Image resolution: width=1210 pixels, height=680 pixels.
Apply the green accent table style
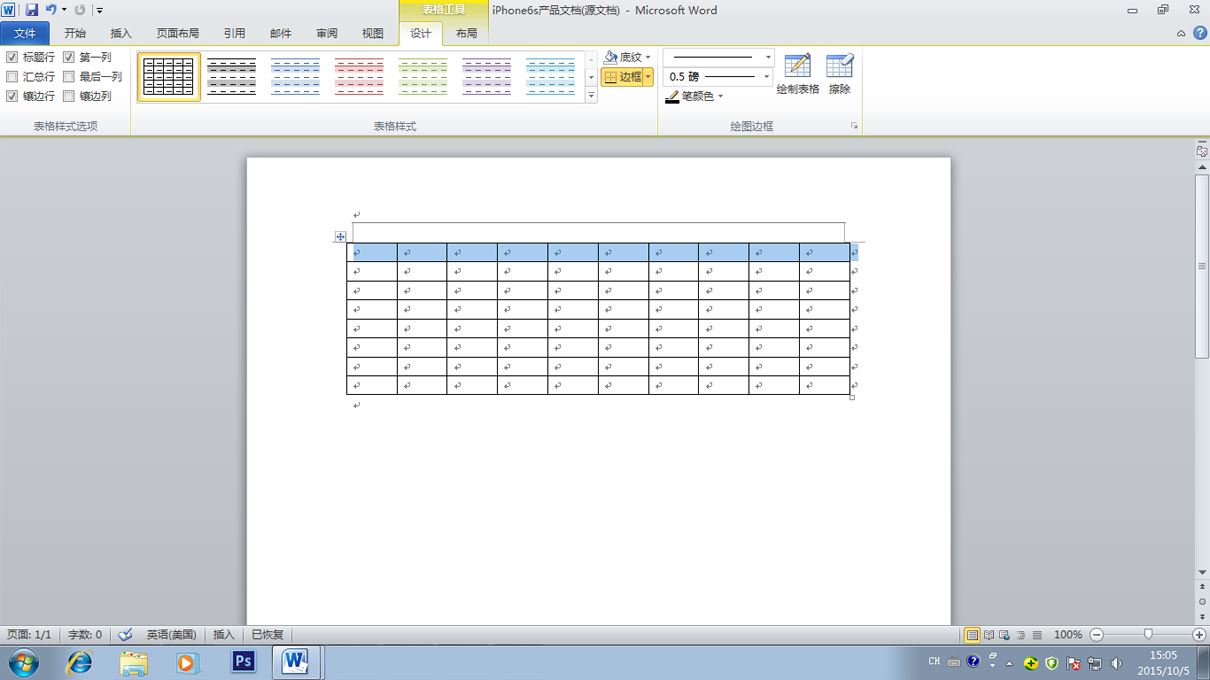(x=423, y=77)
